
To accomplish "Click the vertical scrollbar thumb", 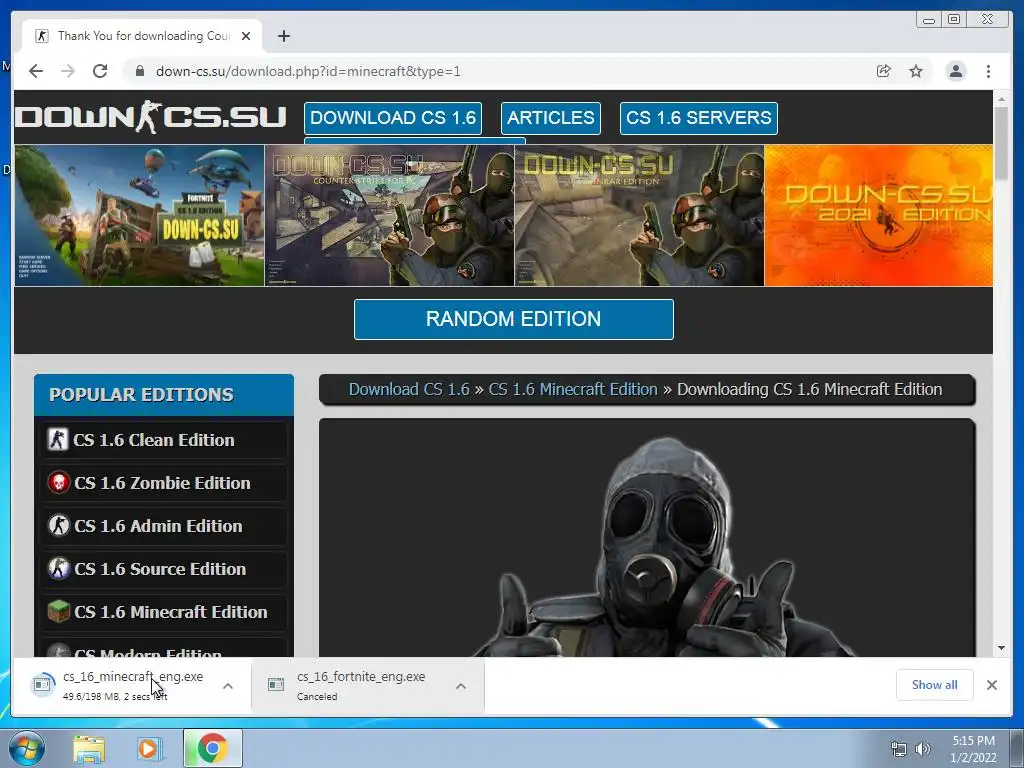I will click(x=1002, y=142).
